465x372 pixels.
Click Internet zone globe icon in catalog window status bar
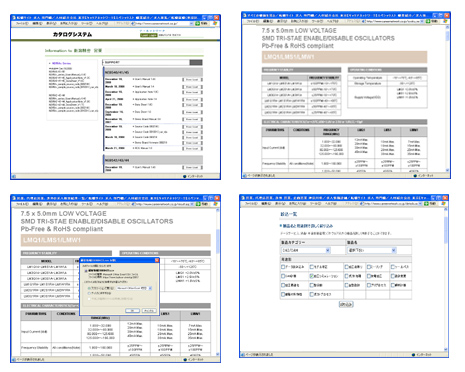point(185,176)
